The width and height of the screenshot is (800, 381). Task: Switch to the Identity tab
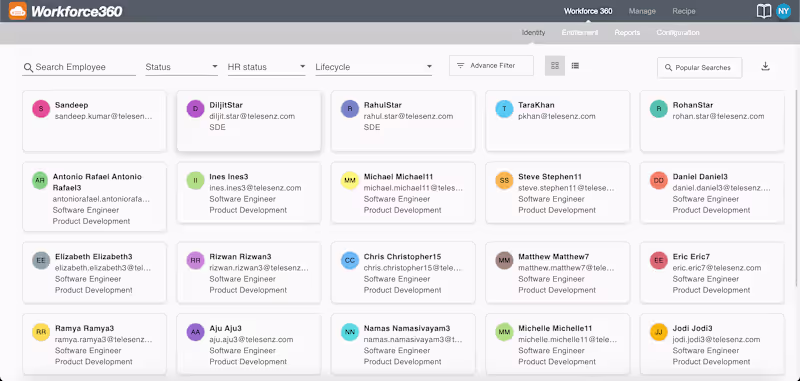pyautogui.click(x=533, y=33)
